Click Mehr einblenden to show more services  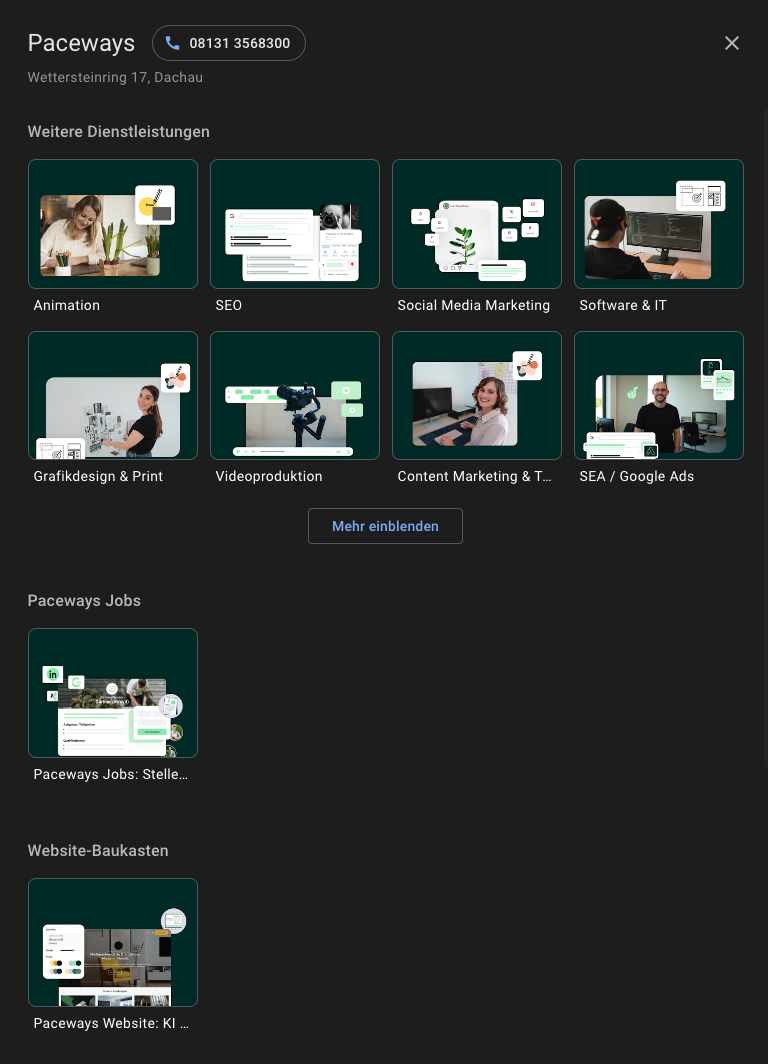385,526
